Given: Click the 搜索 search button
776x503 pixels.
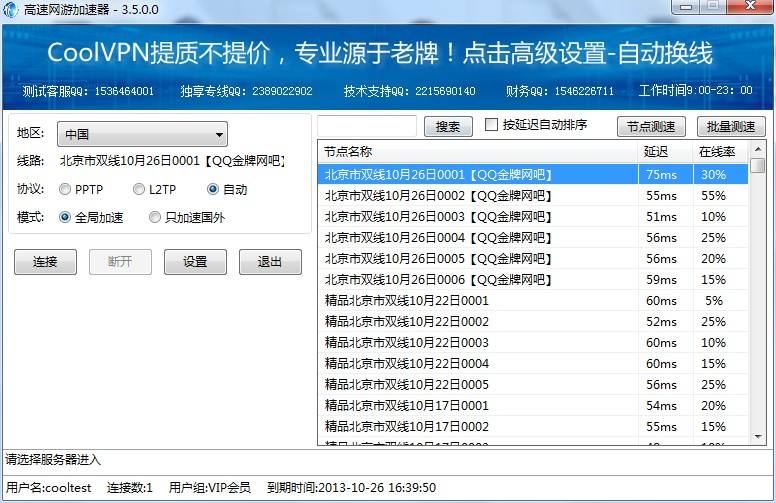Looking at the screenshot, I should (x=448, y=127).
